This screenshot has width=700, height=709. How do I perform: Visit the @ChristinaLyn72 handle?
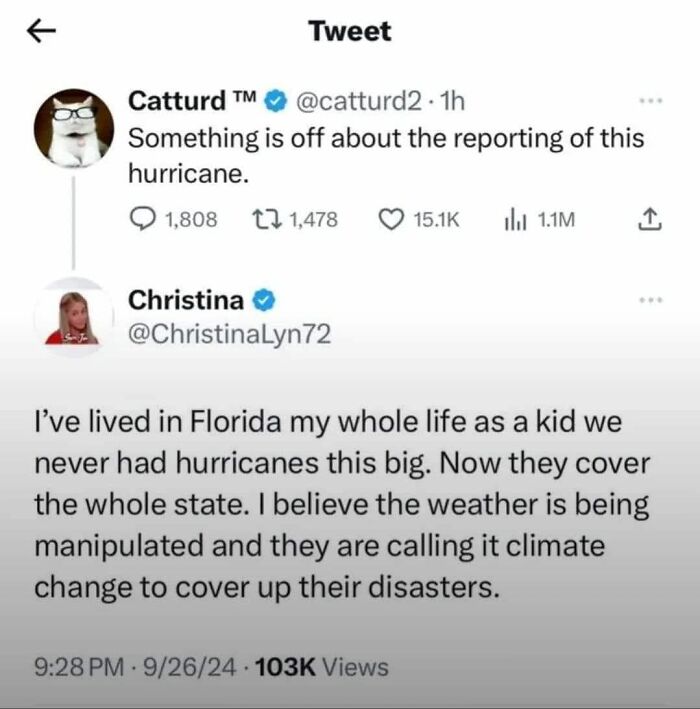[229, 335]
